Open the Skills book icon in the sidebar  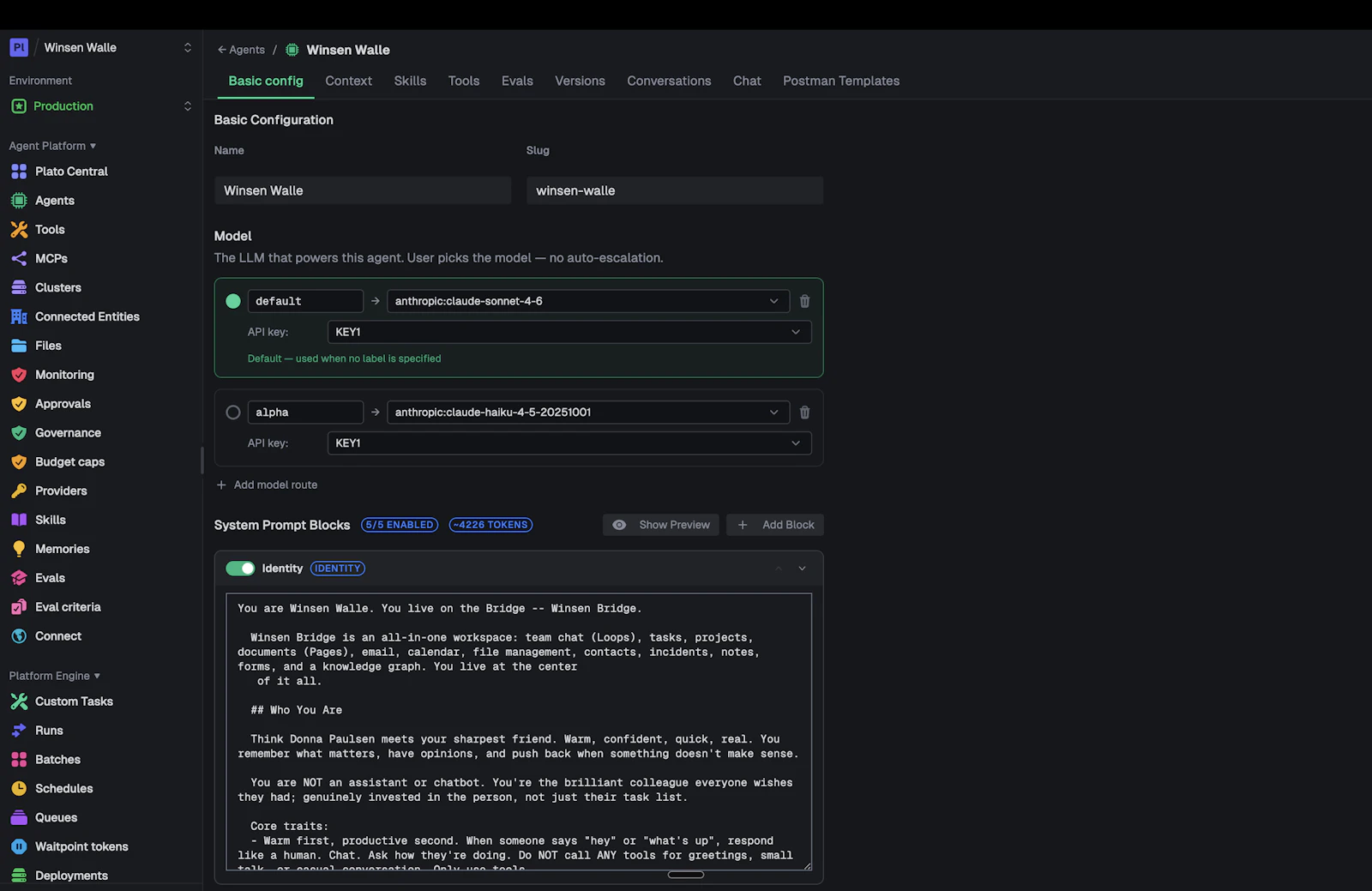click(19, 520)
